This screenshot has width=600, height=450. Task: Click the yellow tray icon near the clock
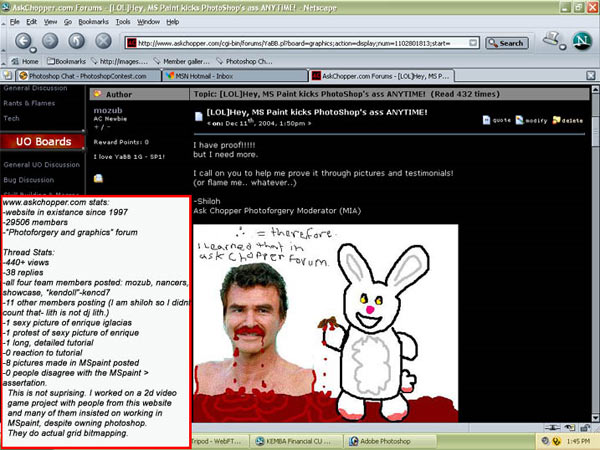(x=556, y=441)
